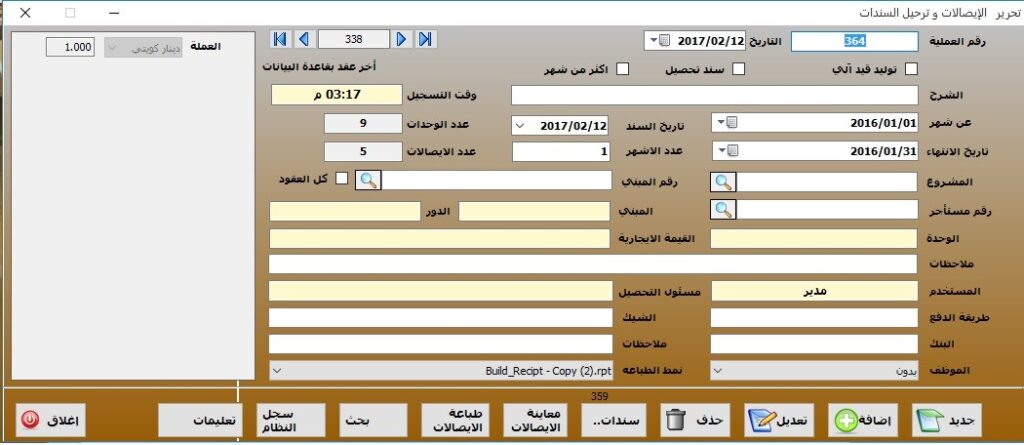Click the الوحدة unit field
Image resolution: width=1024 pixels, height=445 pixels.
tap(814, 239)
